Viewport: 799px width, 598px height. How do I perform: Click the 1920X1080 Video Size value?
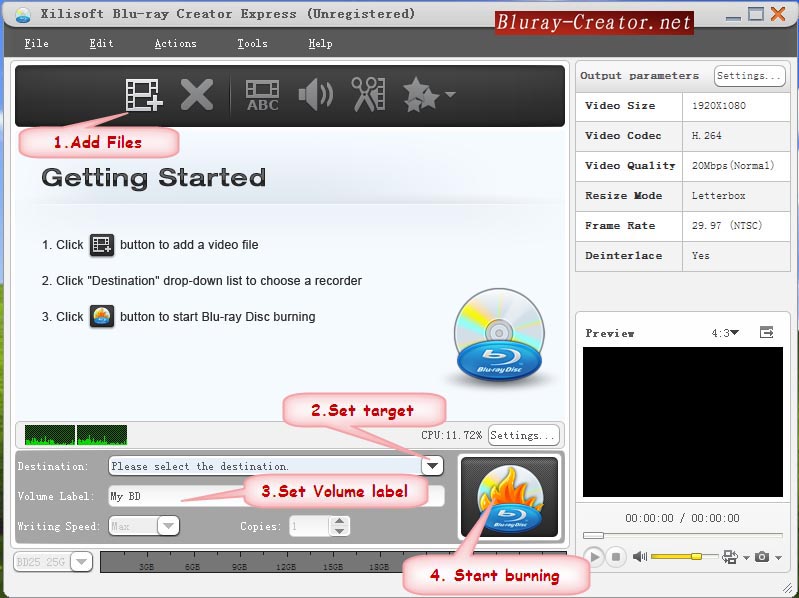coord(719,106)
